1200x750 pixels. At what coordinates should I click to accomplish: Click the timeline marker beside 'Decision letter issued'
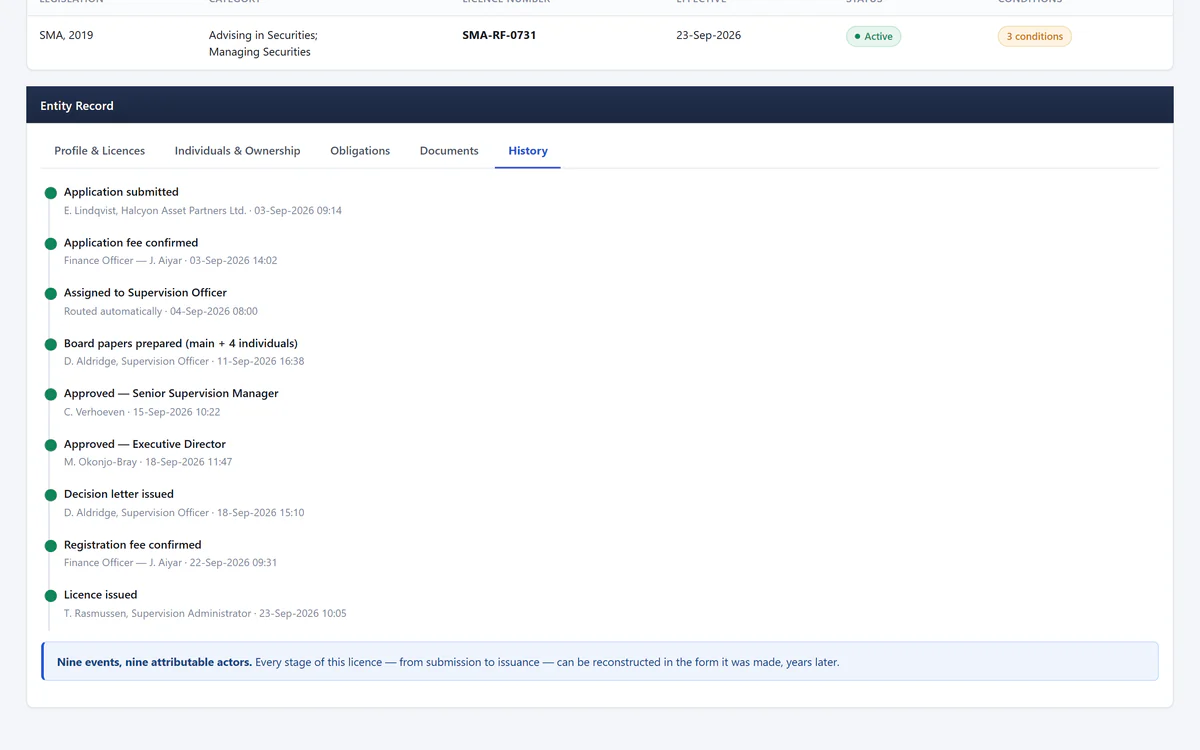tap(50, 495)
